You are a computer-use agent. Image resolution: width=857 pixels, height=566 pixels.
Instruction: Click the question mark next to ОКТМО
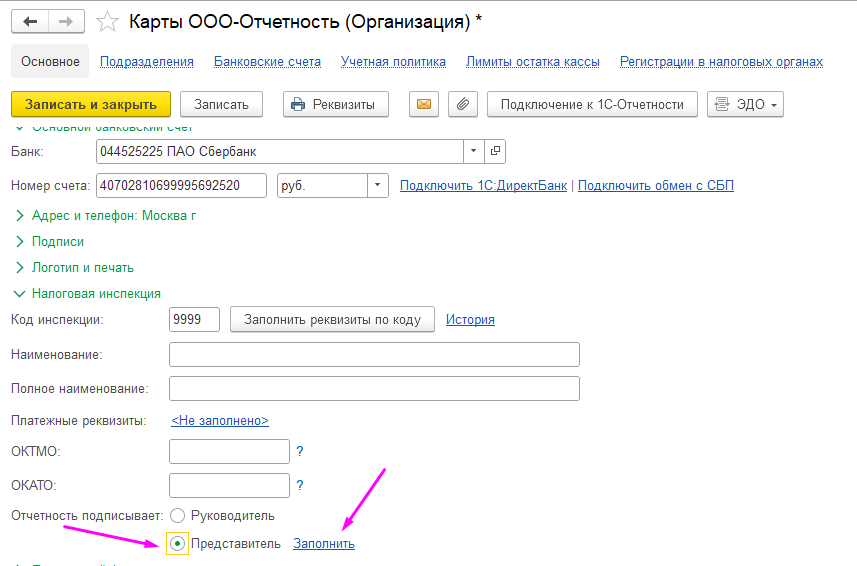pos(299,452)
